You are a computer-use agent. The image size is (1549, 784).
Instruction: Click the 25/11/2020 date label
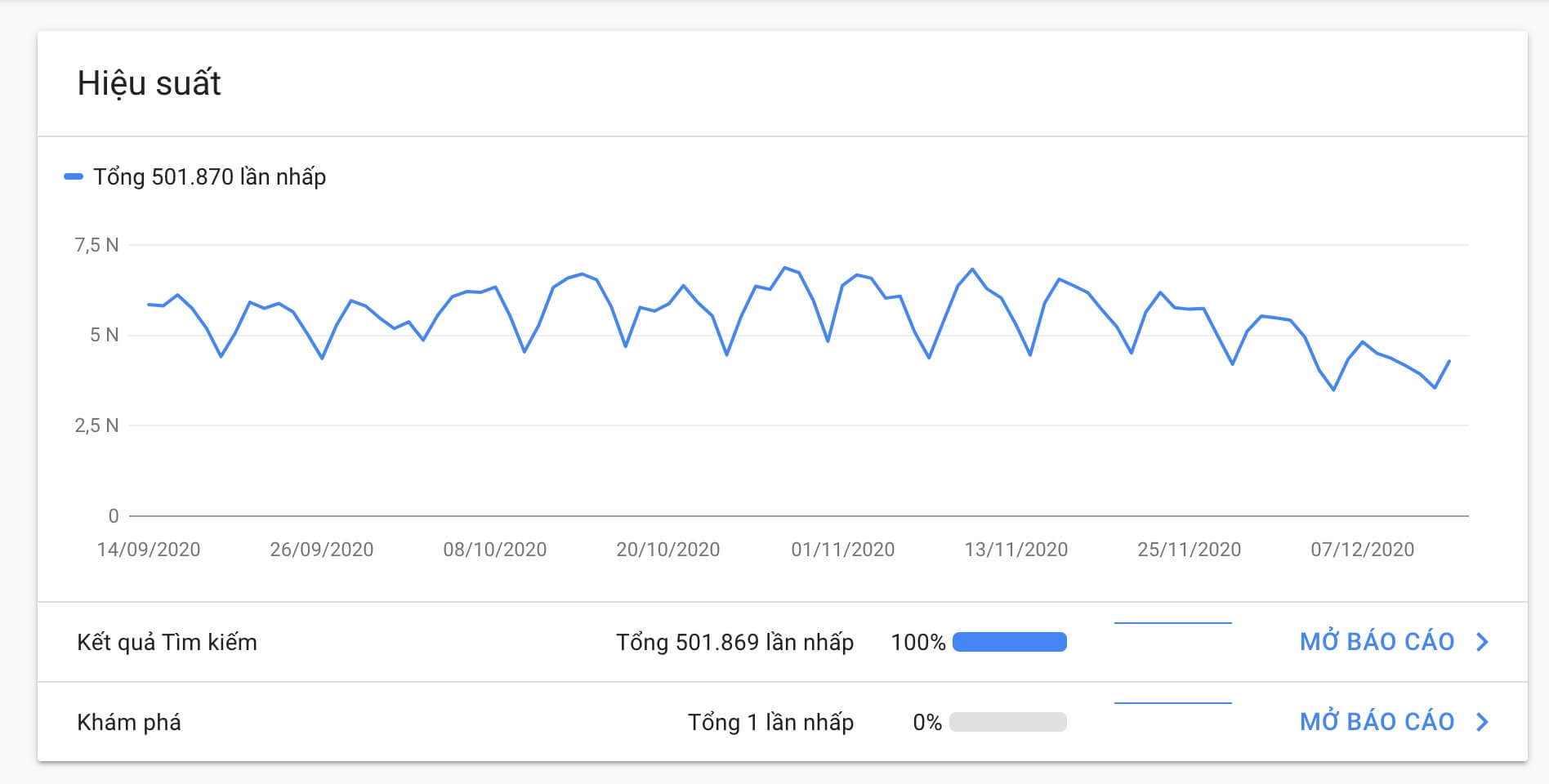1189,550
